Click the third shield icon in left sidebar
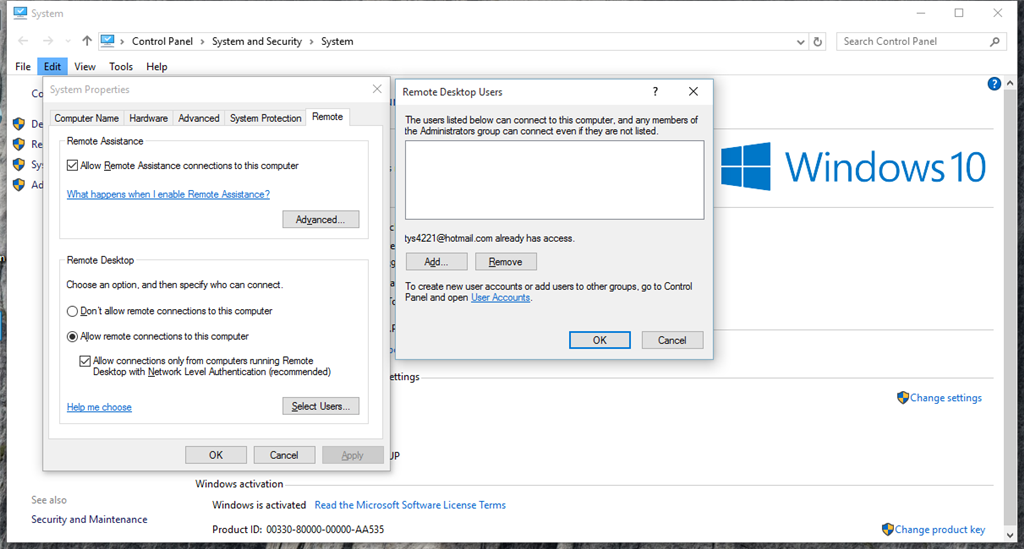The width and height of the screenshot is (1024, 549). coord(19,165)
